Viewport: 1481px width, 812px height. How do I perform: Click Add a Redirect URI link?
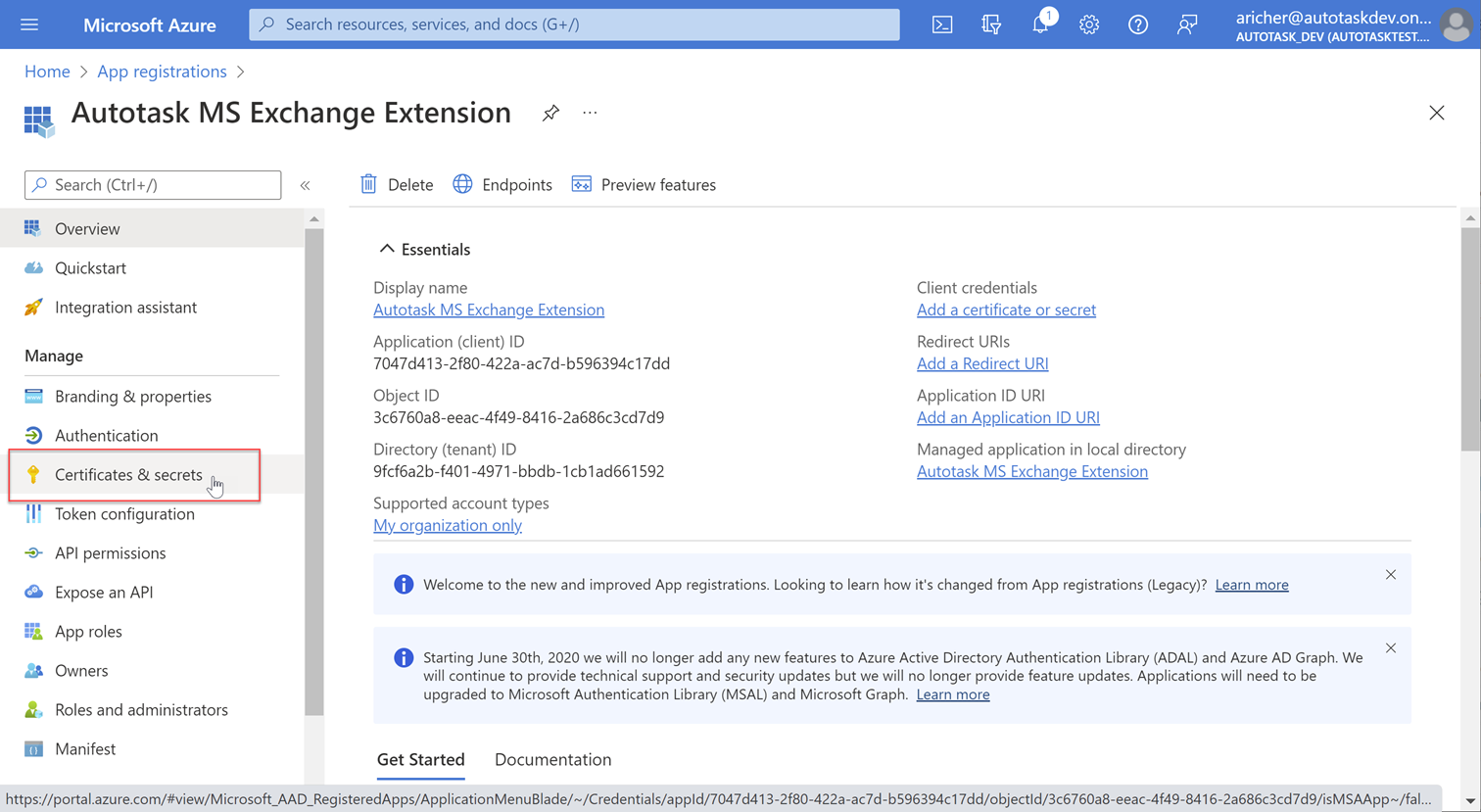[x=982, y=363]
